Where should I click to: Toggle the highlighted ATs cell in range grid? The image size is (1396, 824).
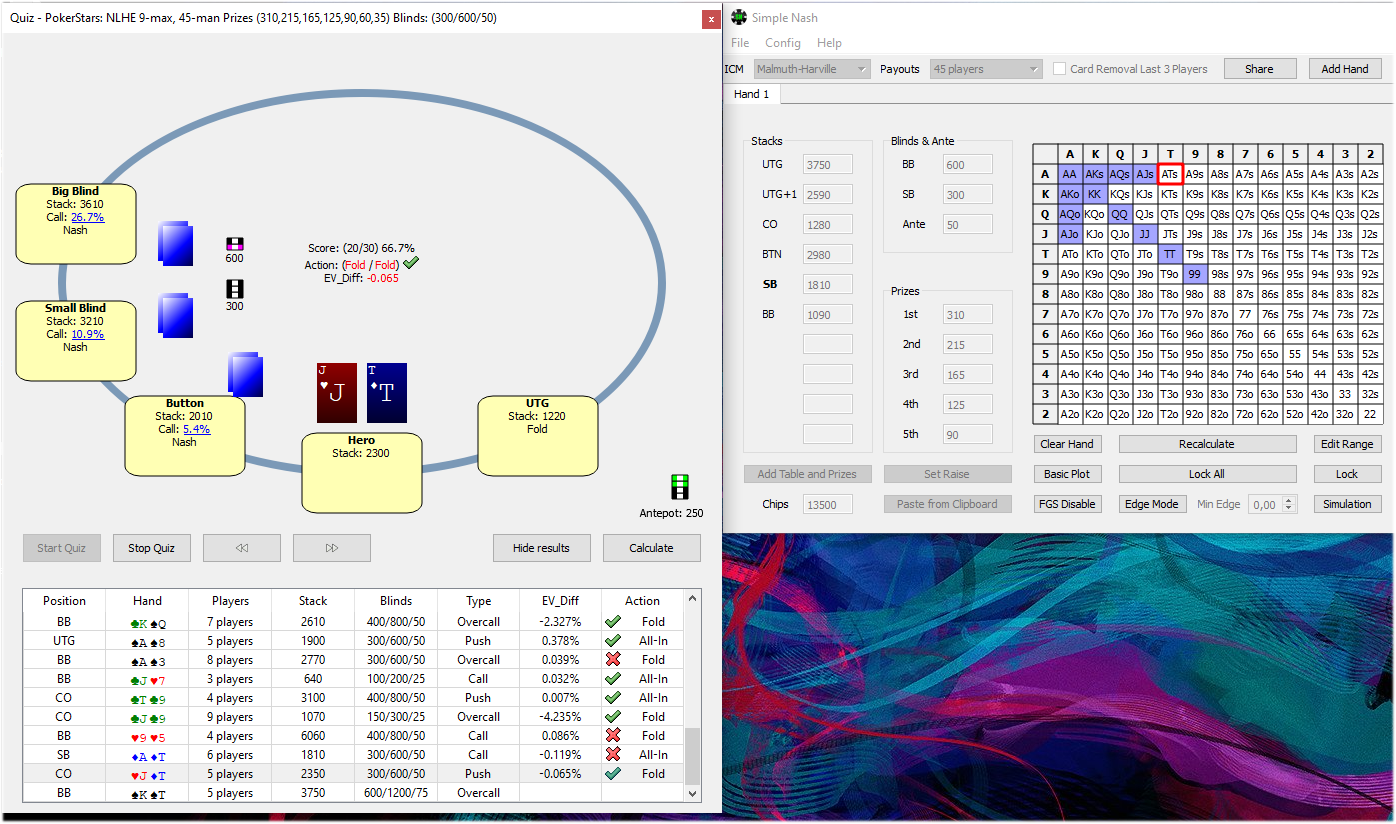pos(1170,174)
